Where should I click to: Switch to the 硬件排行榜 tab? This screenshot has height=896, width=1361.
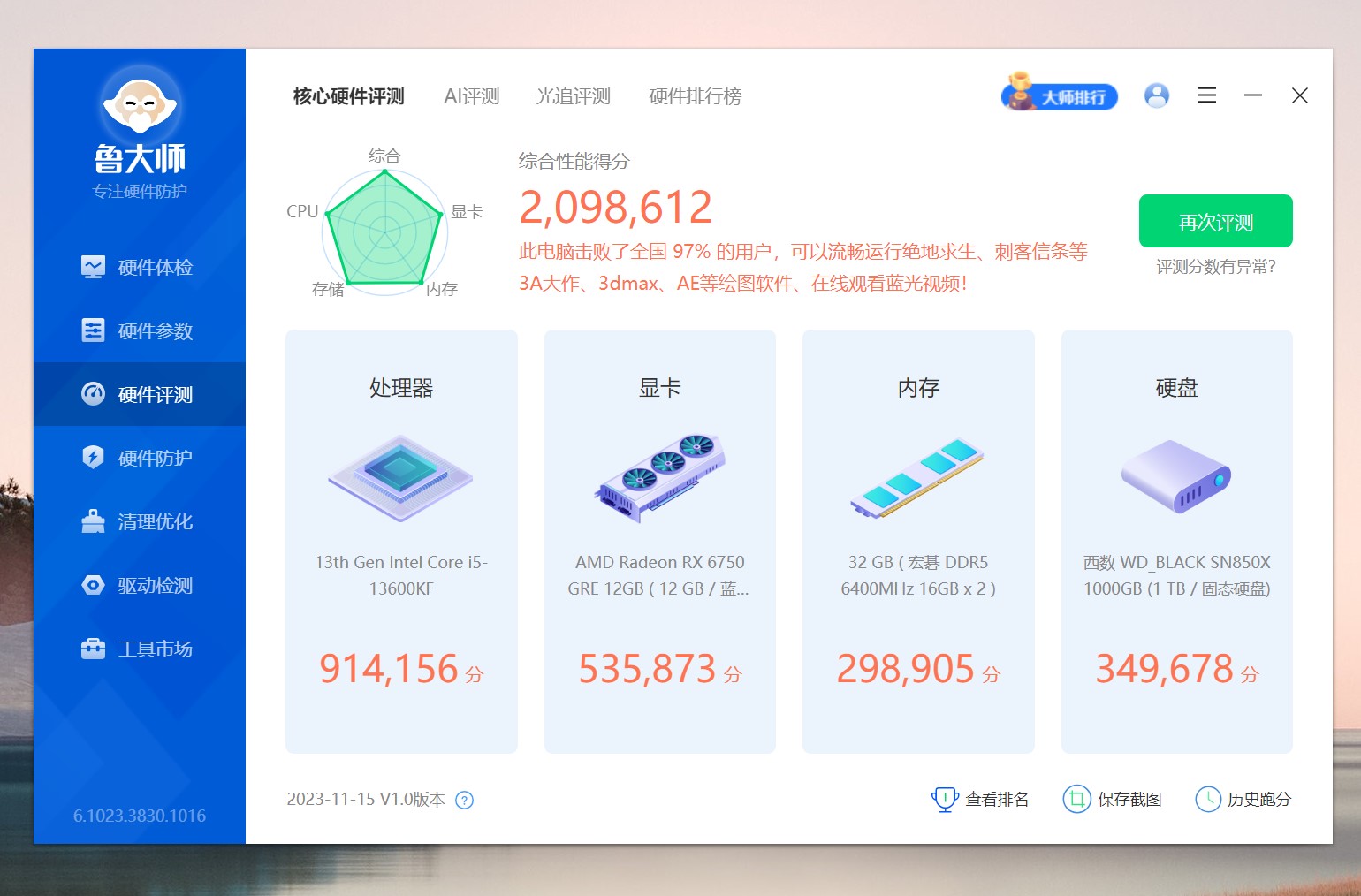pos(696,96)
